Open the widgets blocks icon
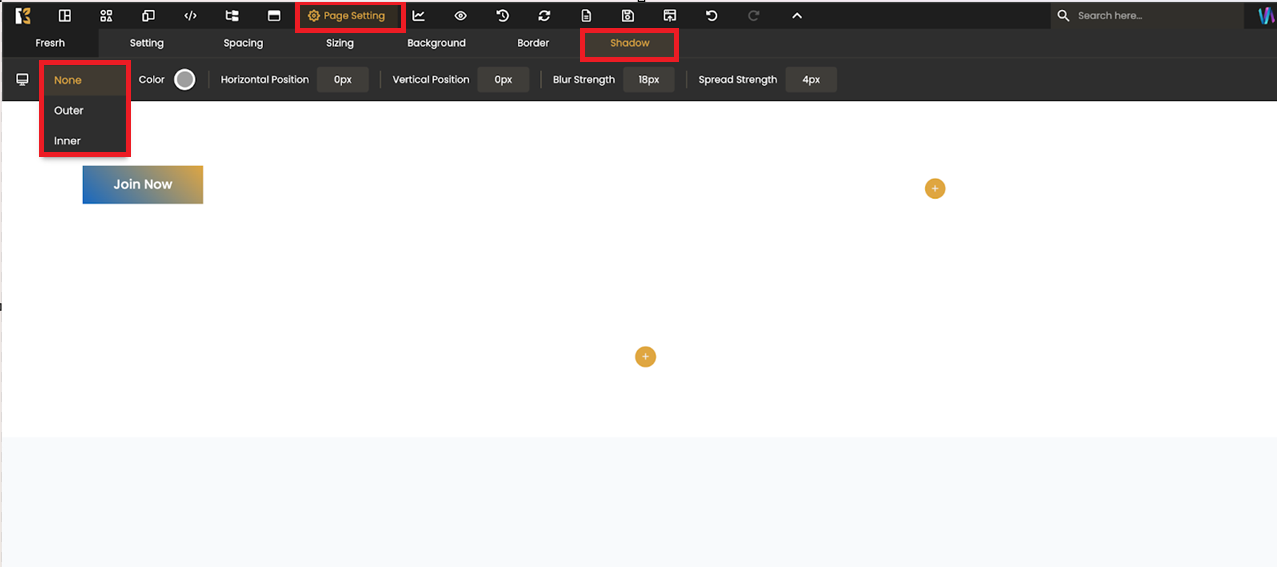The height and width of the screenshot is (567, 1277). (x=106, y=16)
